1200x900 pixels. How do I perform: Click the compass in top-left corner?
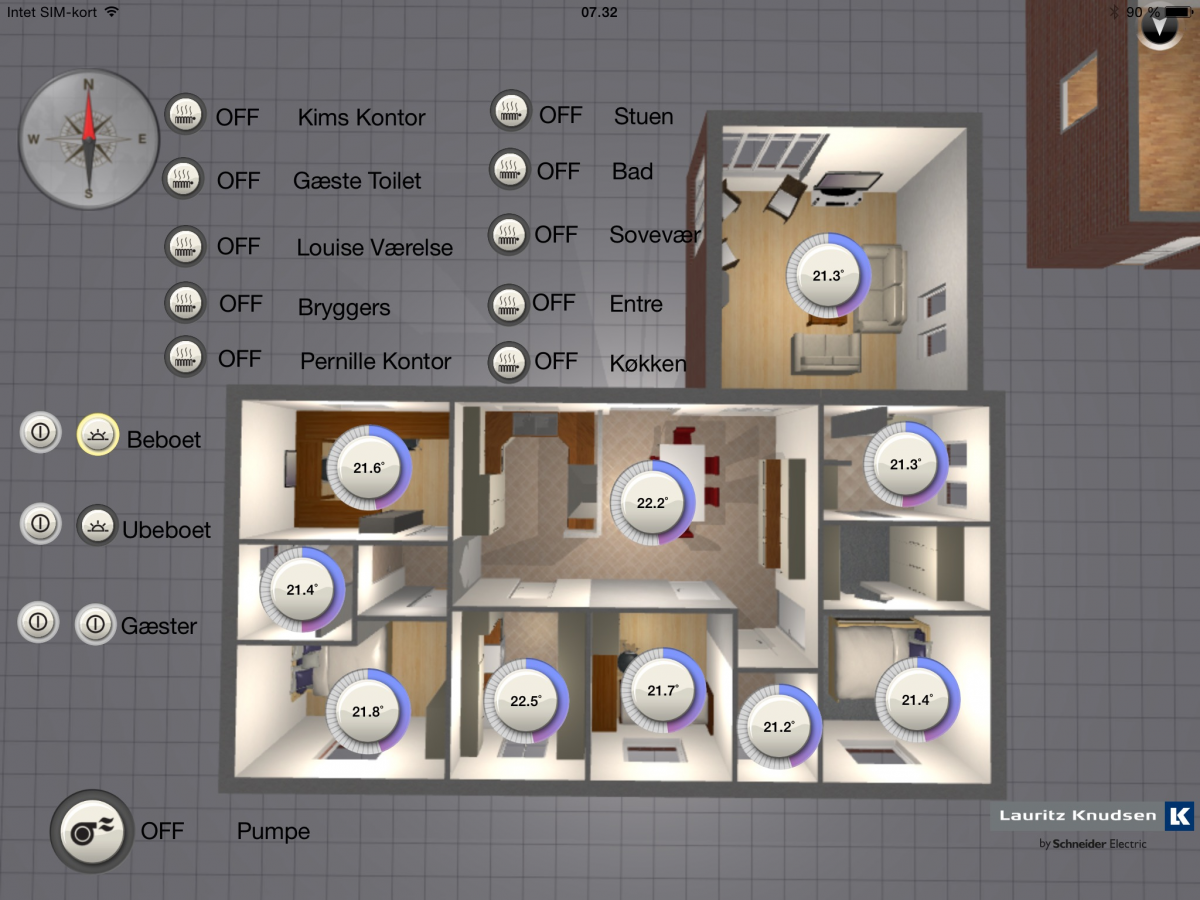tap(88, 139)
